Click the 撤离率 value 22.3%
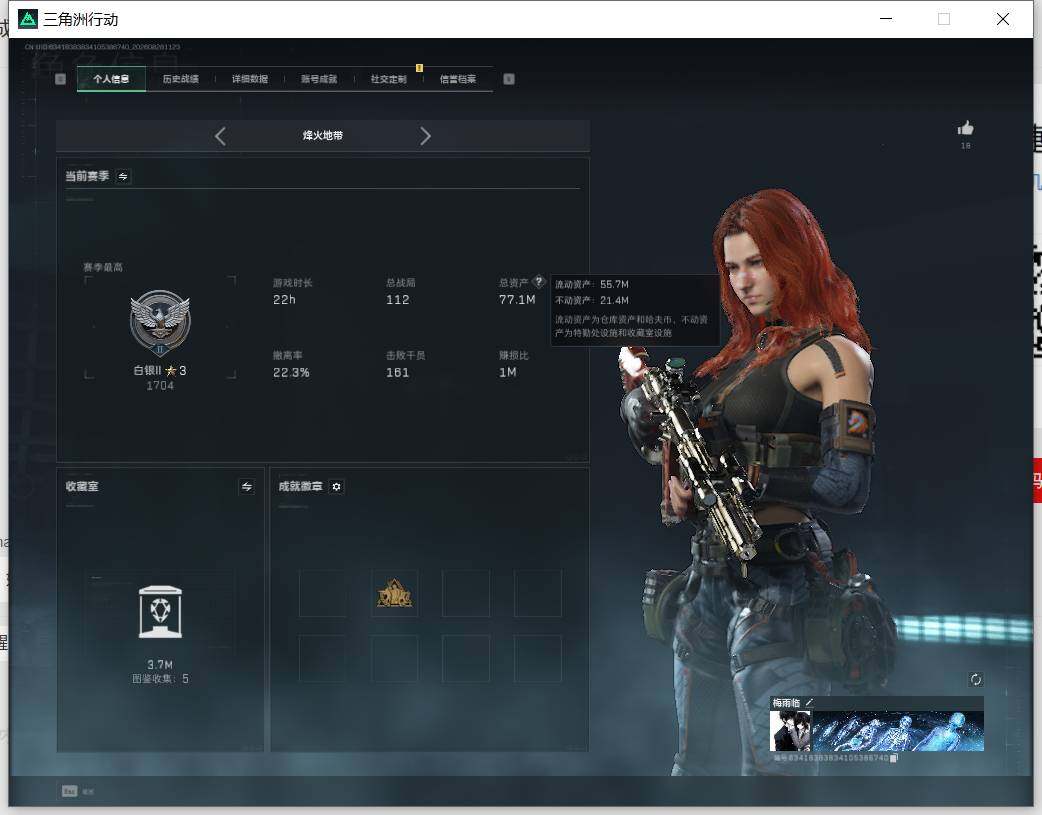 (x=291, y=373)
